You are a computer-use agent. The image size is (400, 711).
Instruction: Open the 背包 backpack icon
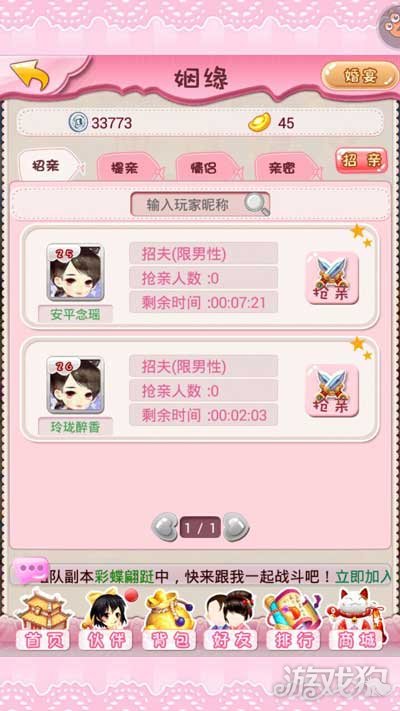pos(169,619)
